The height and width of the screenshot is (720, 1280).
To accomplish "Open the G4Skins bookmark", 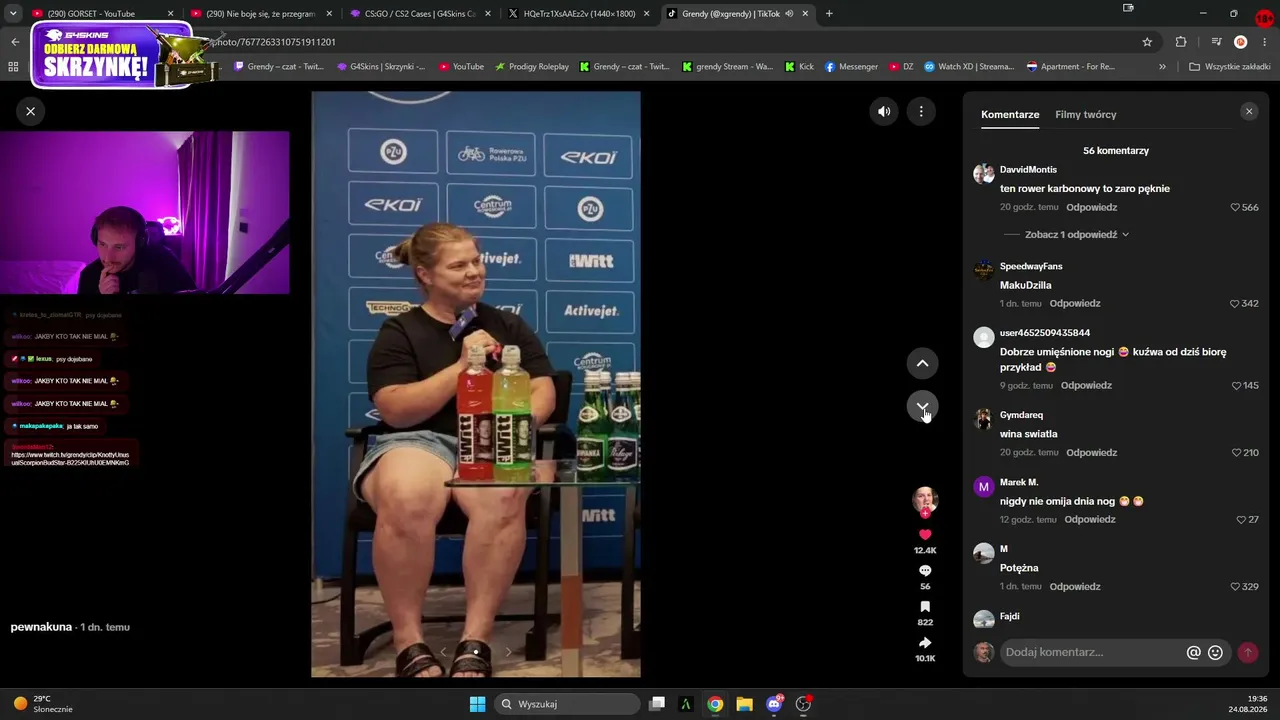I will pos(380,67).
